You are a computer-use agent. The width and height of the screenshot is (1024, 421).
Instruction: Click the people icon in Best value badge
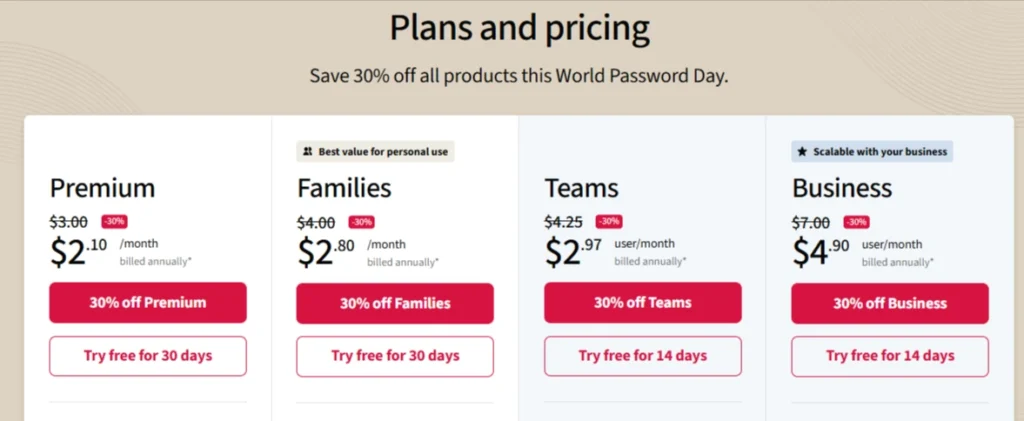(308, 152)
